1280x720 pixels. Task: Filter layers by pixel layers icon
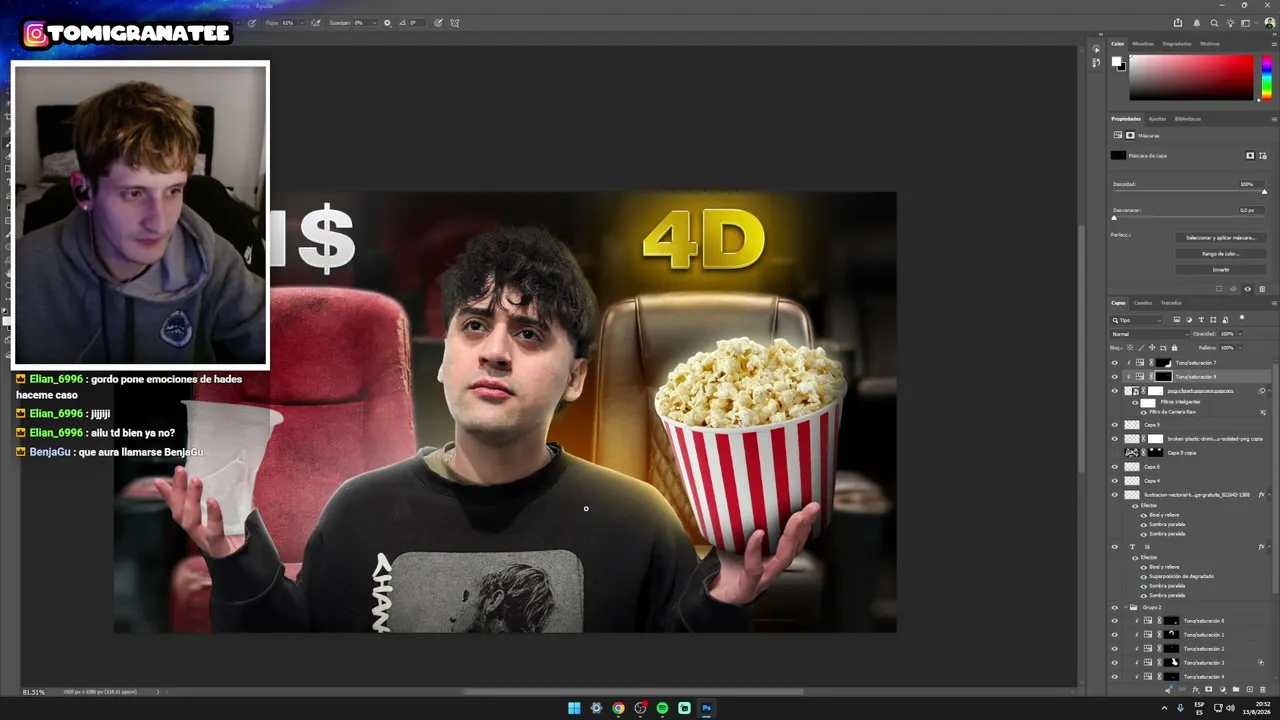click(x=1176, y=320)
